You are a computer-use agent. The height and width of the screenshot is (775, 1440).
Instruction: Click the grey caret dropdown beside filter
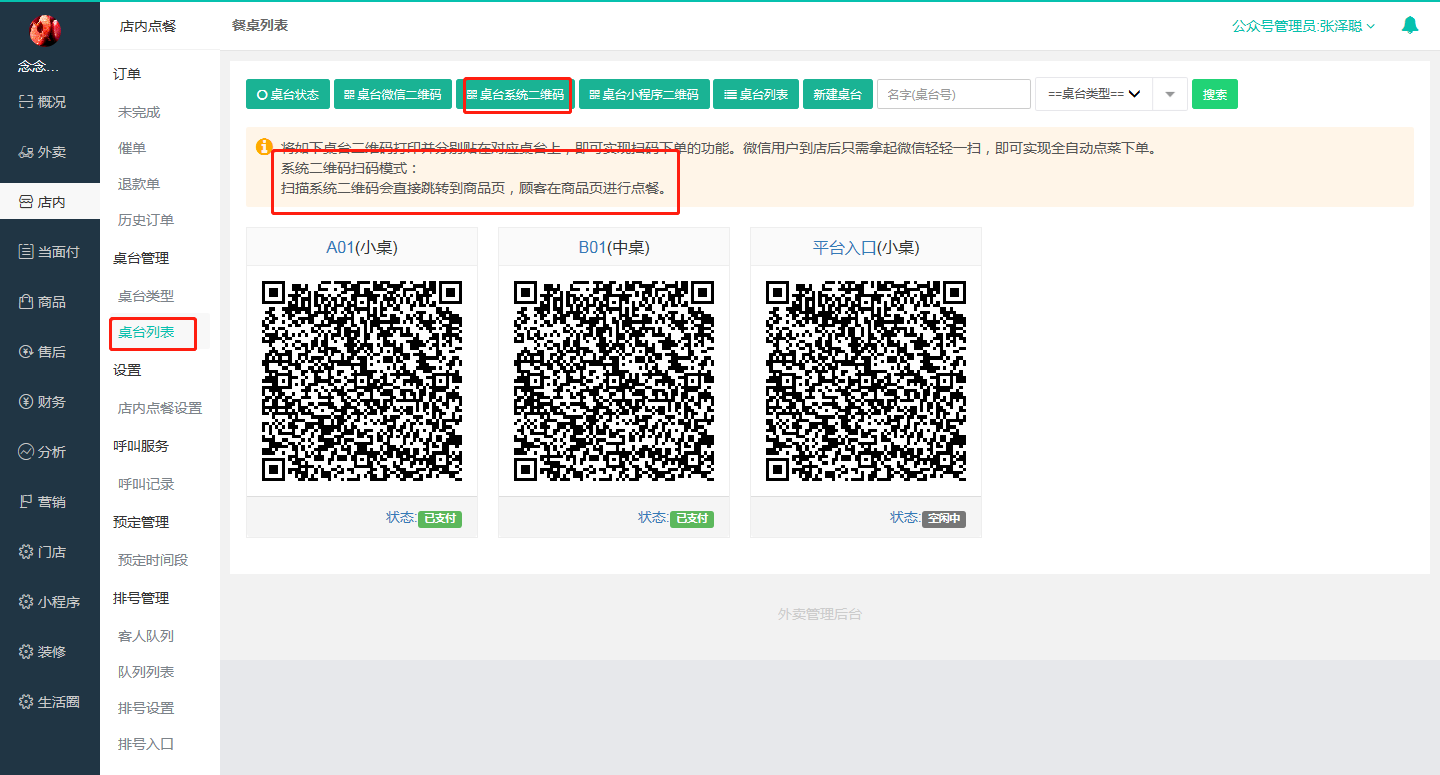click(1170, 94)
